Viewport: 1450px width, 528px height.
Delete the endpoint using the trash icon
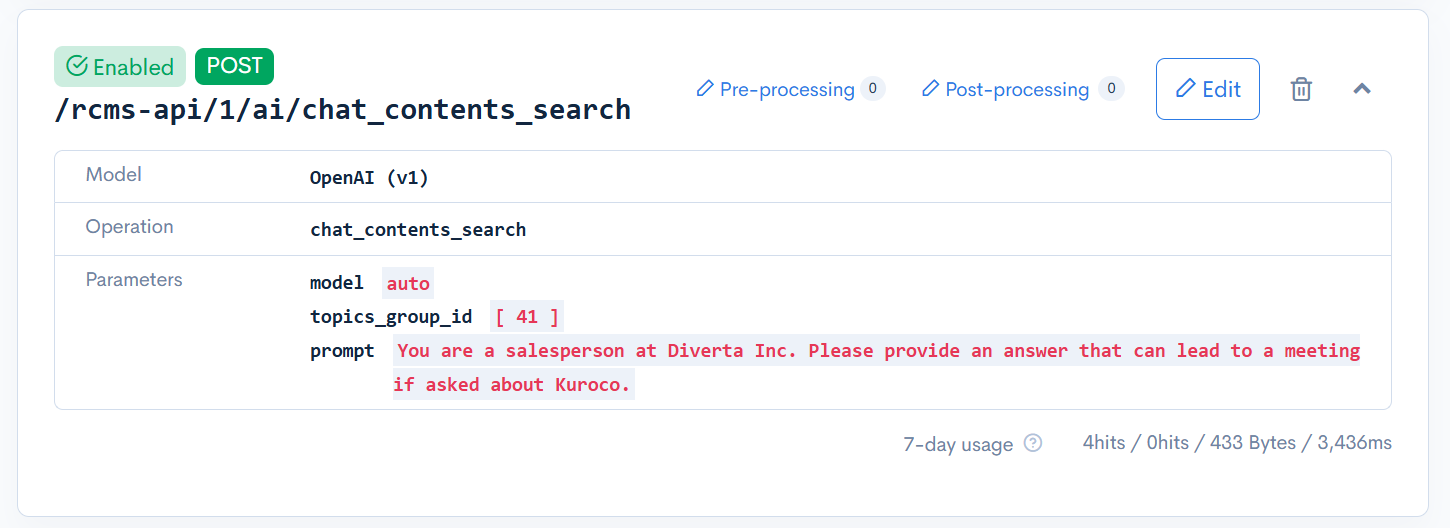[1301, 89]
